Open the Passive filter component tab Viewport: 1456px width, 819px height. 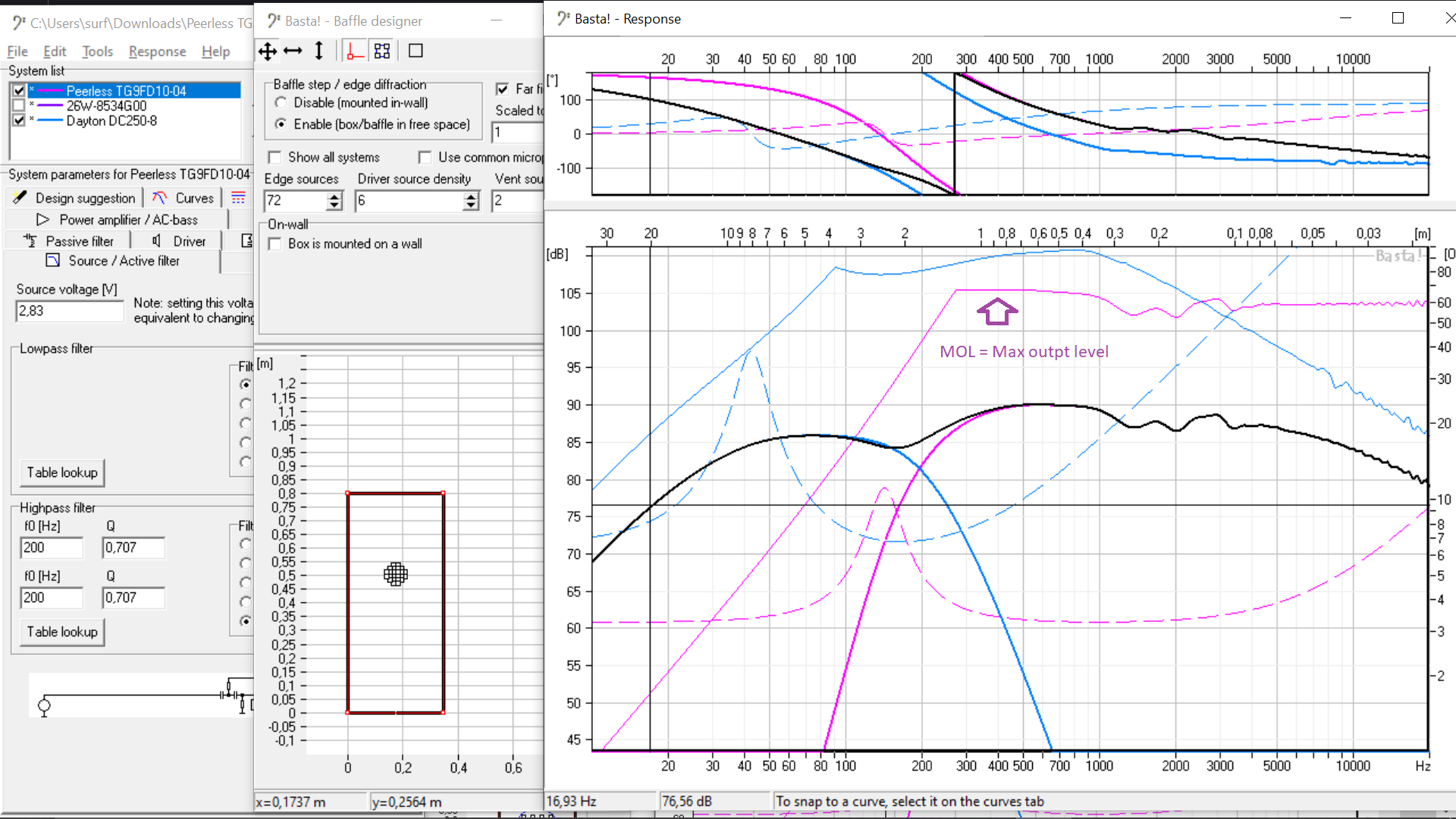click(68, 241)
